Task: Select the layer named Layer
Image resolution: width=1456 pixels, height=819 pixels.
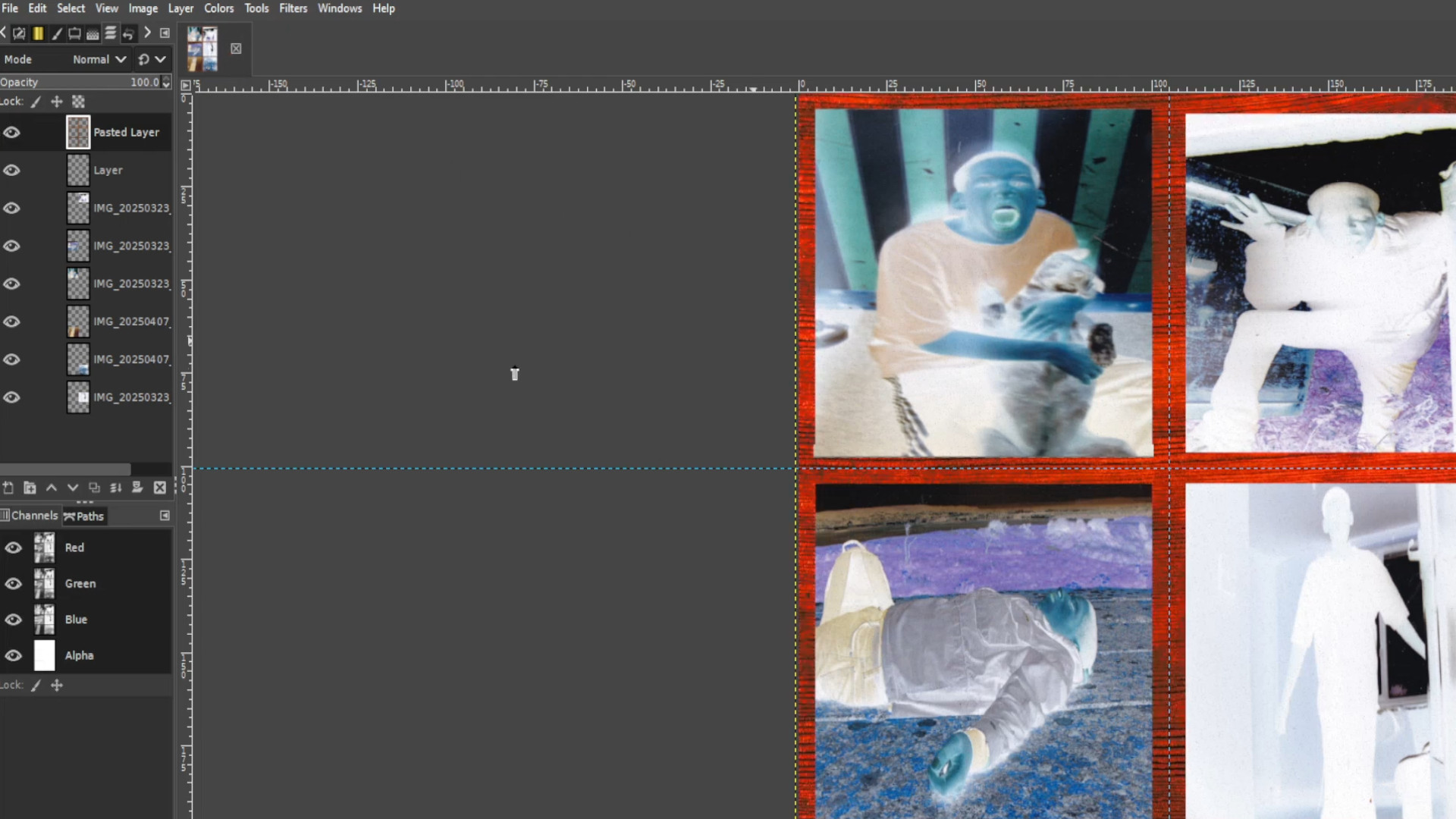Action: click(86, 170)
